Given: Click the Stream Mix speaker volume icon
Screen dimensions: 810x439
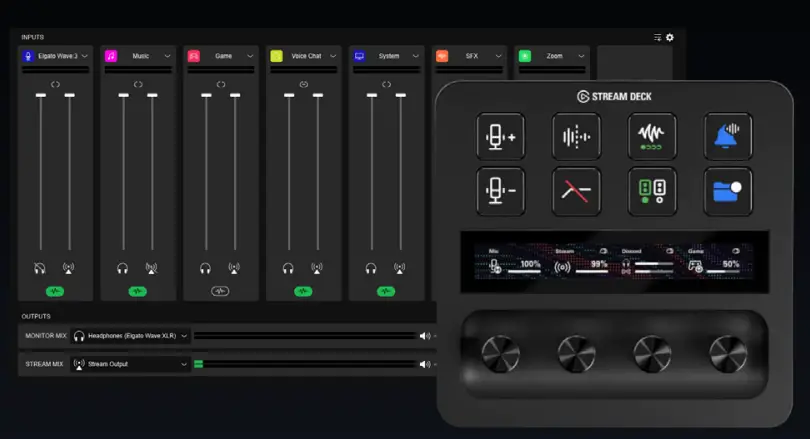Looking at the screenshot, I should [x=425, y=364].
